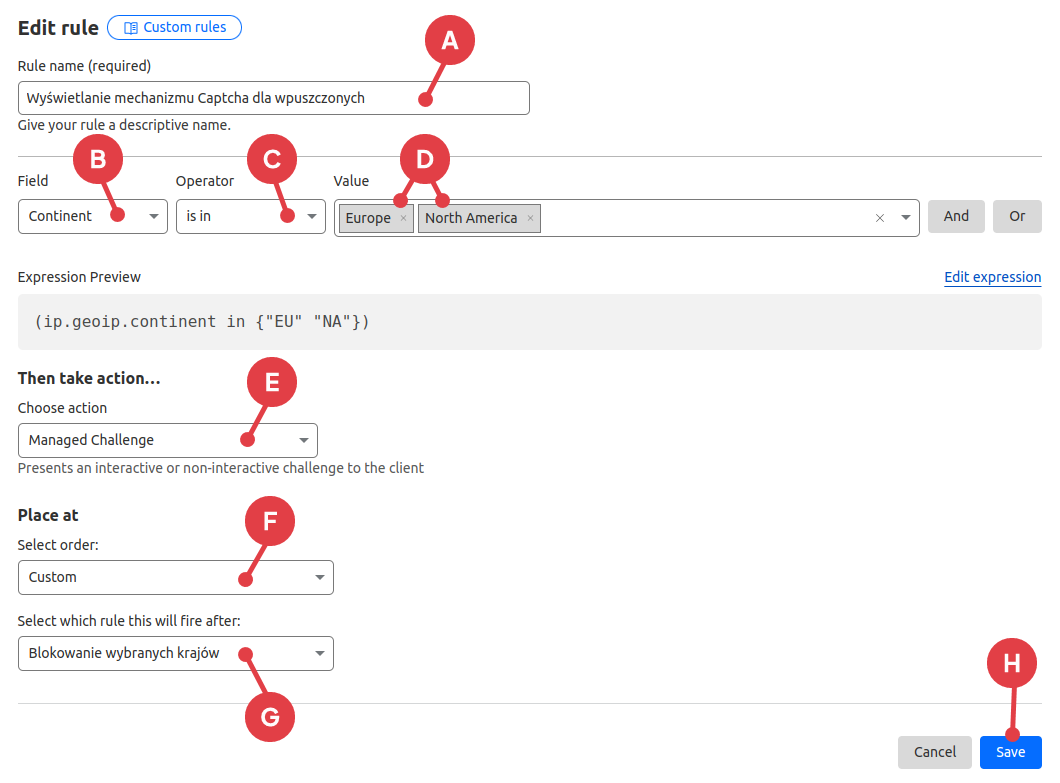
Task: Open the Operator dropdown showing is in
Action: pos(250,216)
